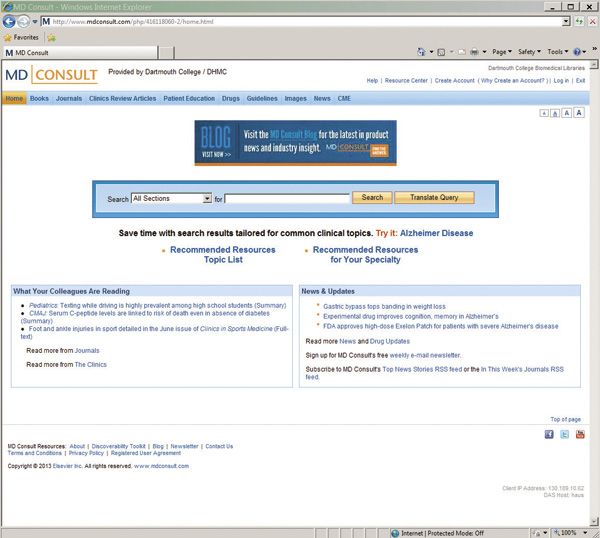Open Recommended Resources for Your Specialty
The width and height of the screenshot is (600, 538).
click(365, 254)
